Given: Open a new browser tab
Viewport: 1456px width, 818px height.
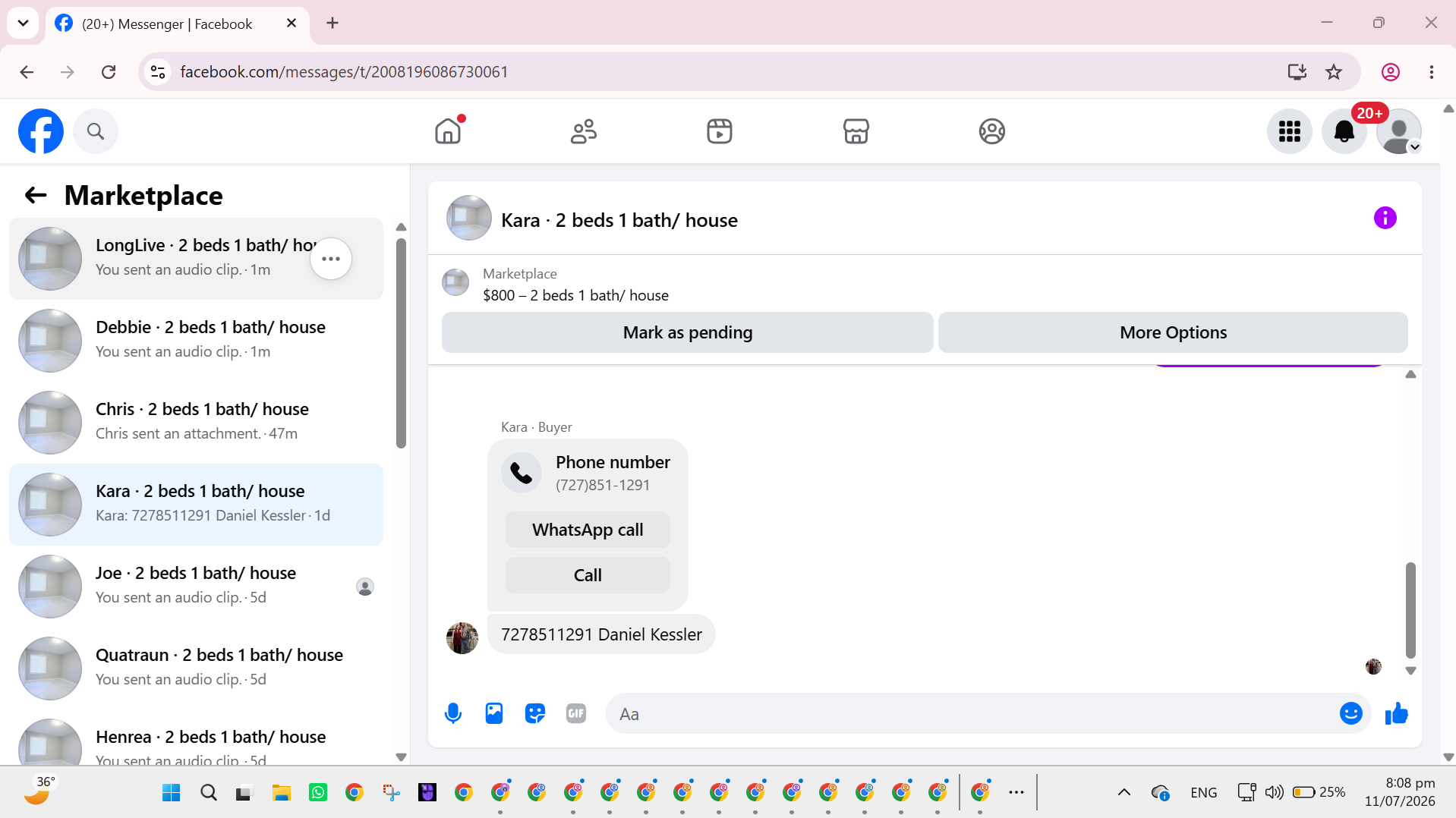Looking at the screenshot, I should 332,23.
